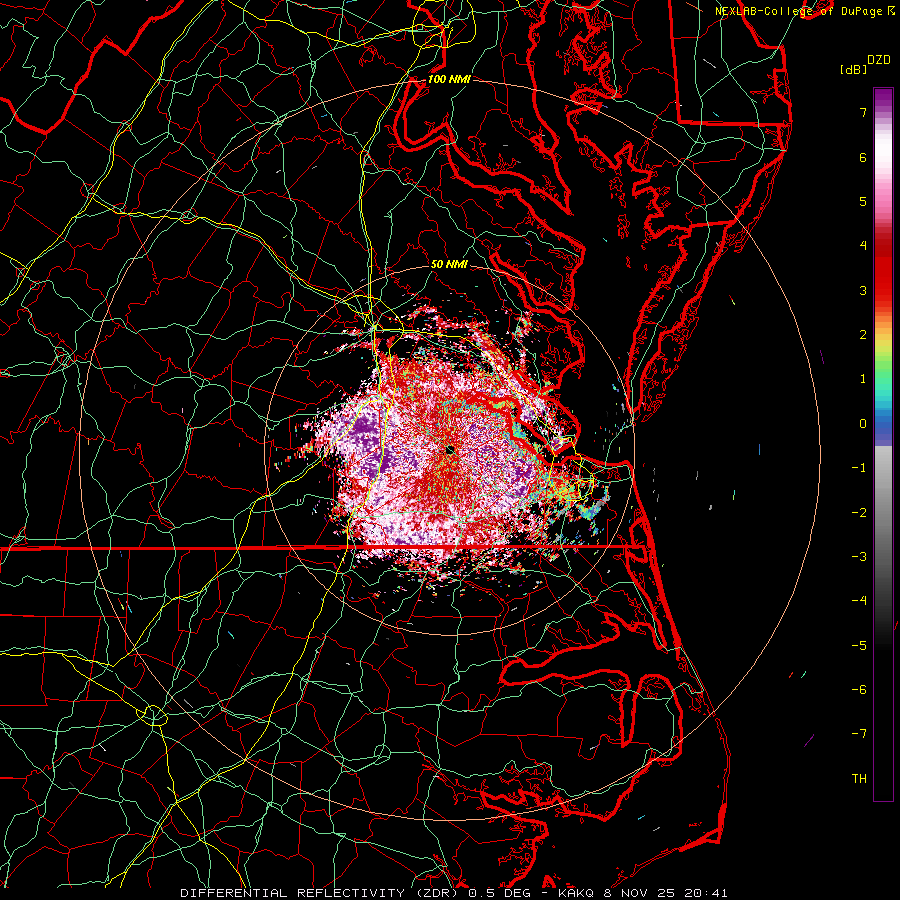
Task: Click the DIFFERENTIAL REFLECTIVITY (ZDR) caption text
Action: click(321, 893)
